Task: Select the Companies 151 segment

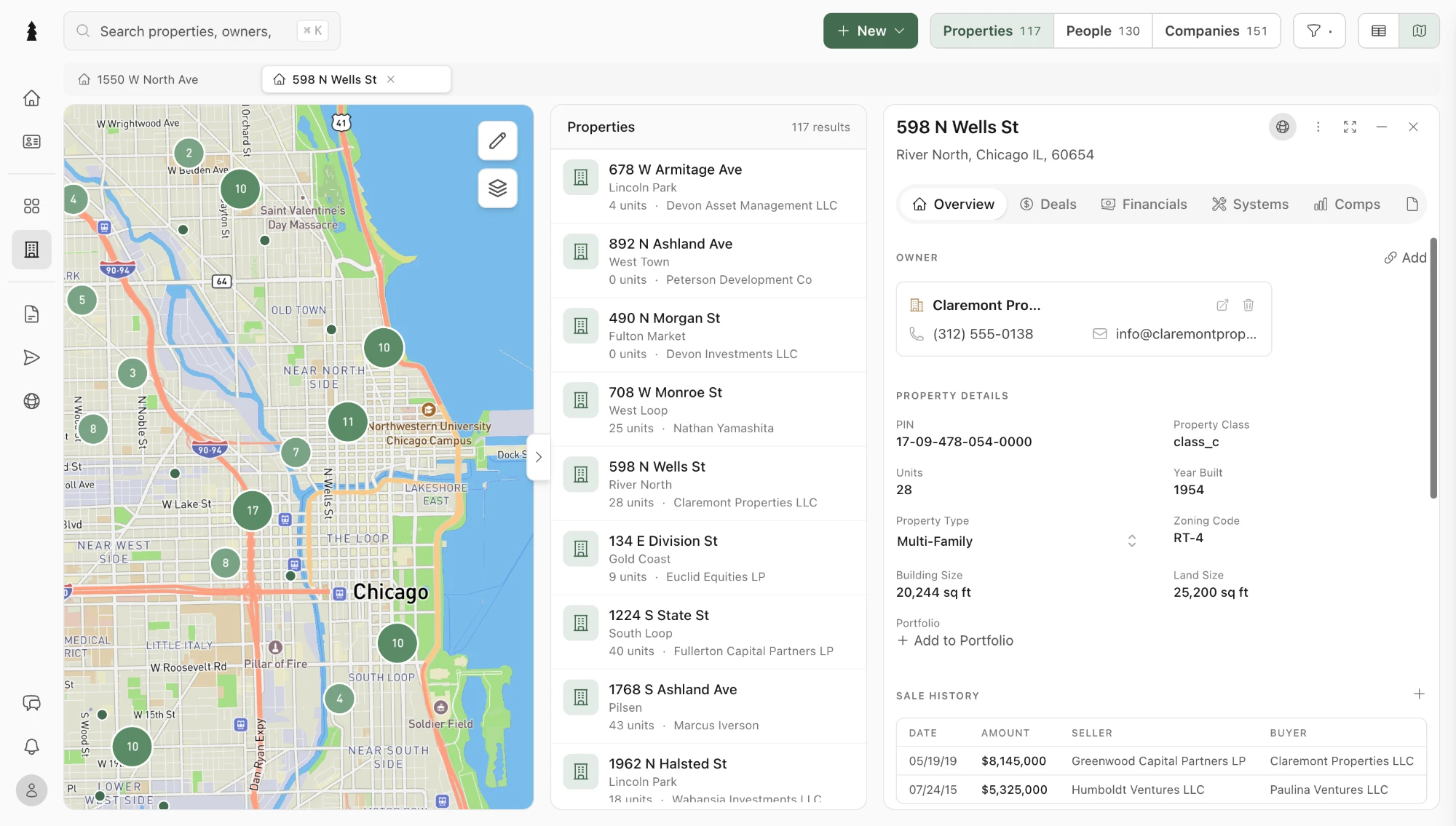Action: 1216,31
